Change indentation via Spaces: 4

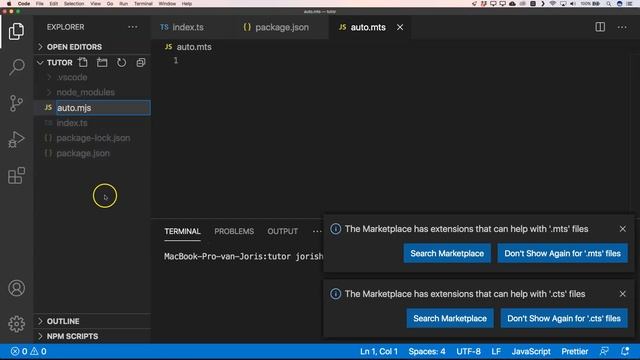pos(427,351)
